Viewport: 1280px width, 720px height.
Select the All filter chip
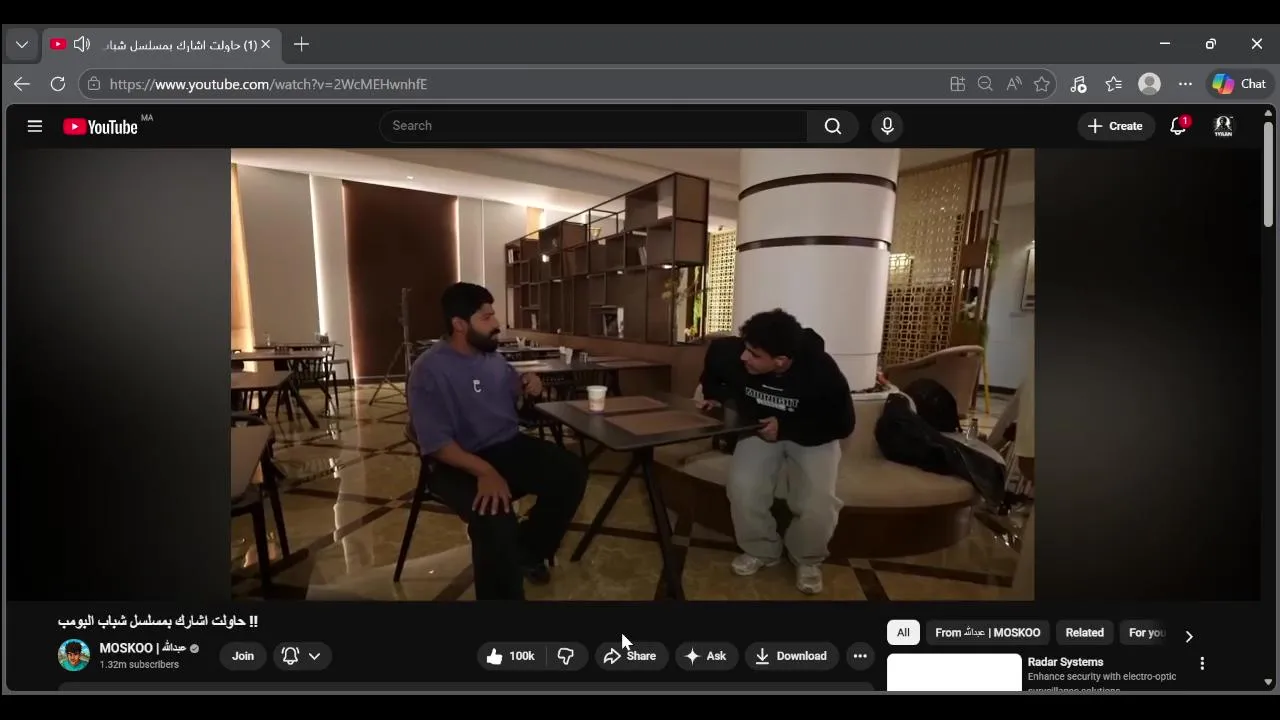(903, 633)
